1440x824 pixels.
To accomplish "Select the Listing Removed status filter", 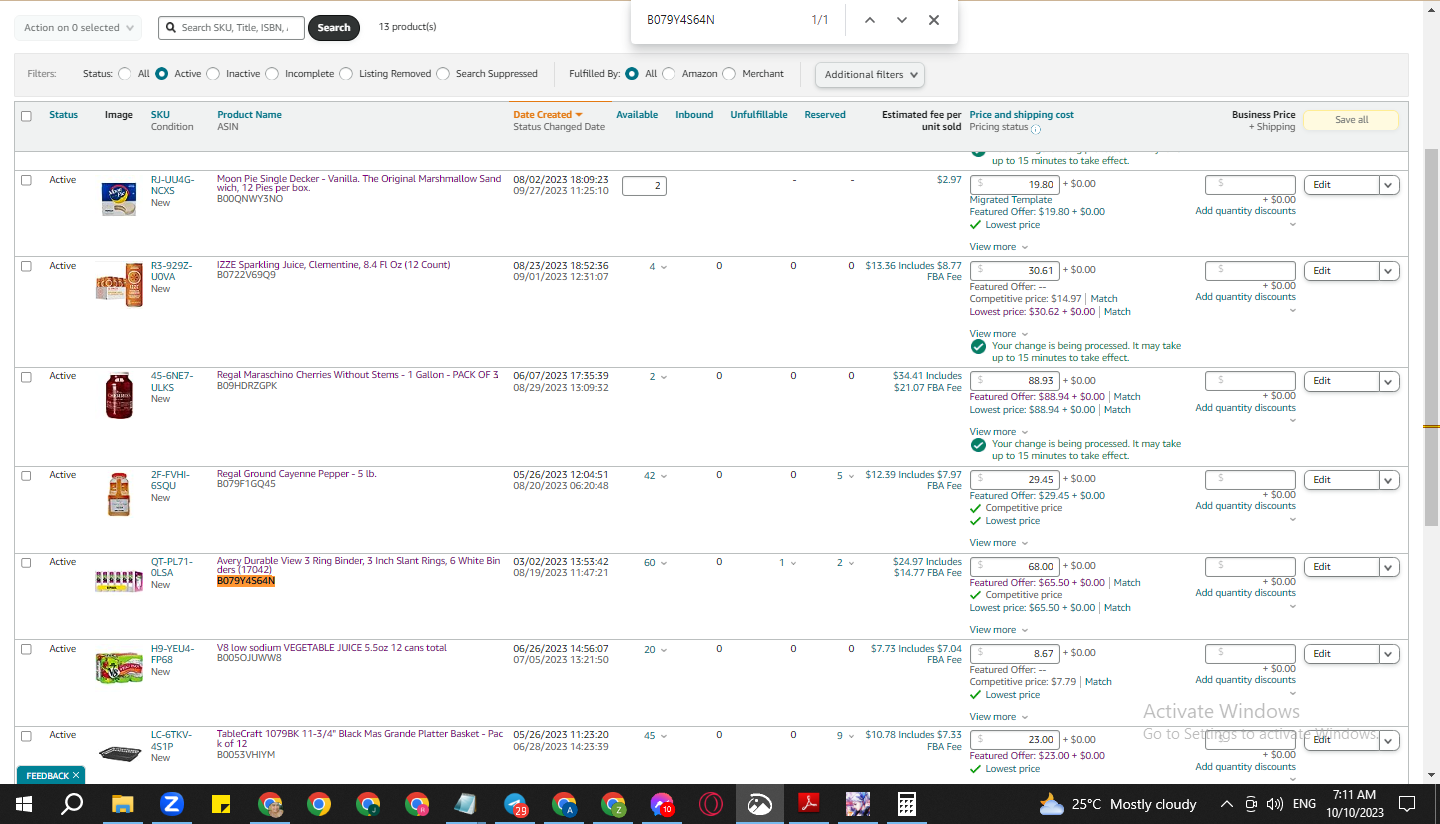I will [346, 74].
